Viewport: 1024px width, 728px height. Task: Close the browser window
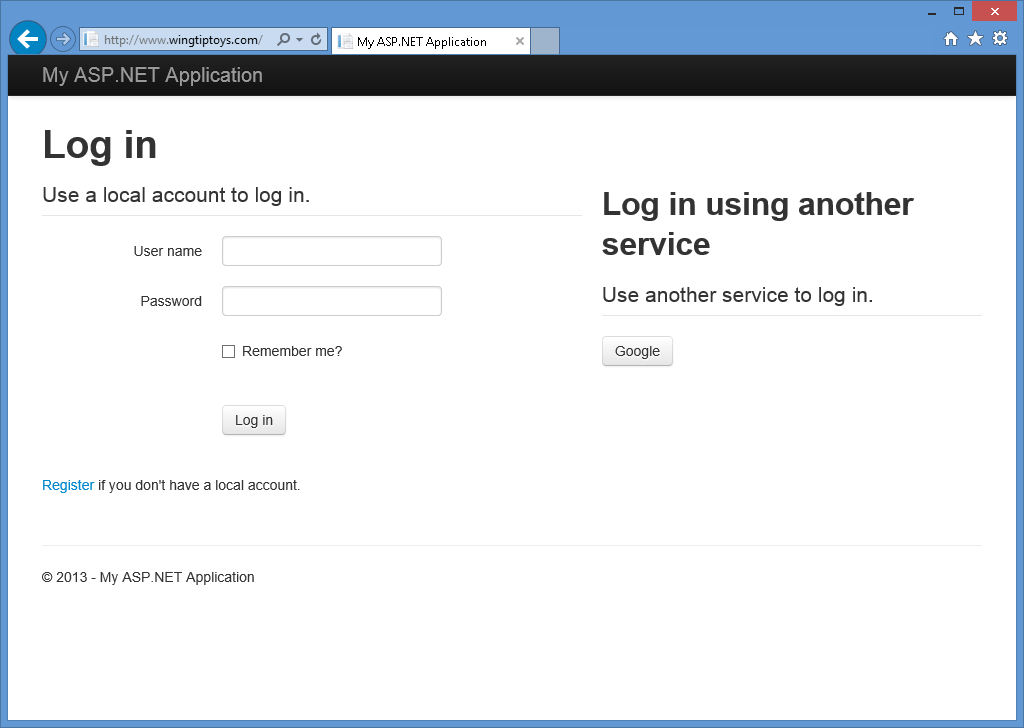(995, 11)
